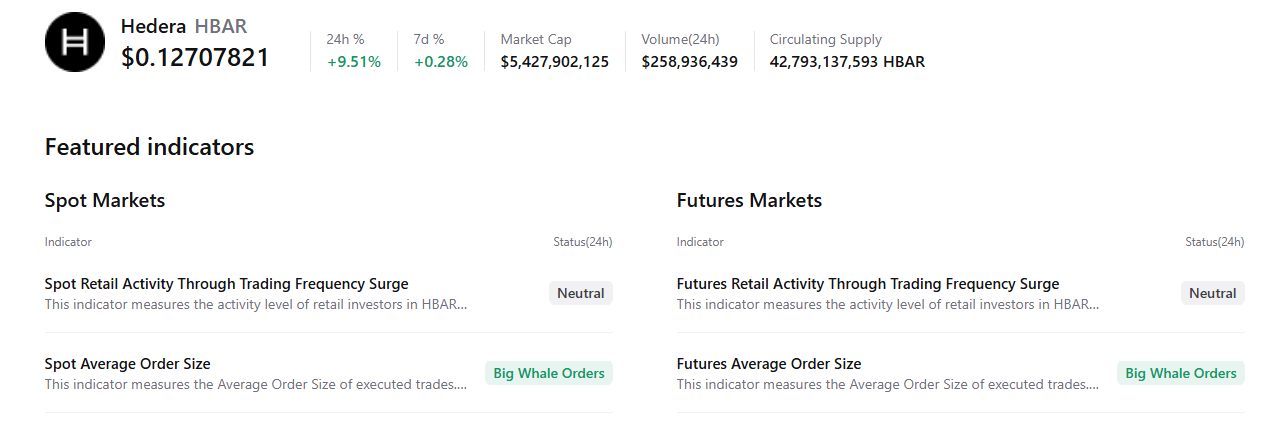This screenshot has width=1279, height=422.
Task: Click Neutral status badge in Spot Markets
Action: (x=580, y=294)
